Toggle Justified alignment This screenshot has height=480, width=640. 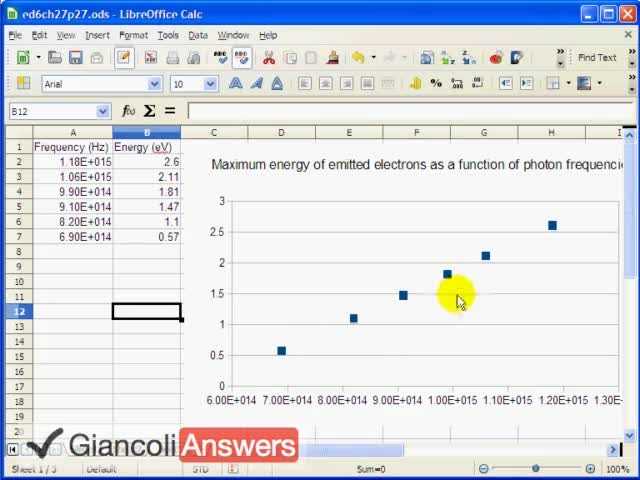[367, 84]
